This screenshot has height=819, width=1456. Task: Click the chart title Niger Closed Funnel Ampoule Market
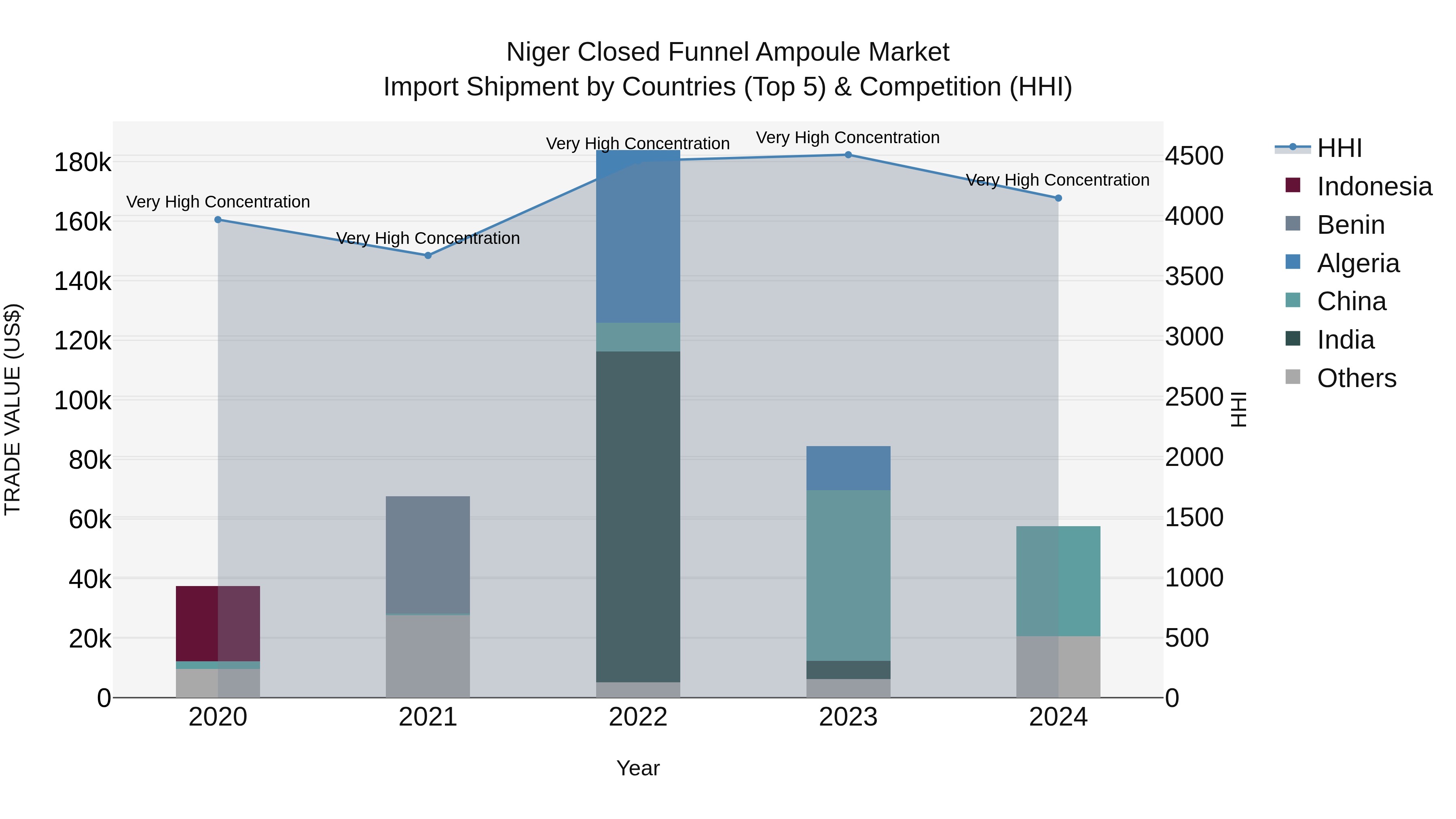click(x=728, y=52)
